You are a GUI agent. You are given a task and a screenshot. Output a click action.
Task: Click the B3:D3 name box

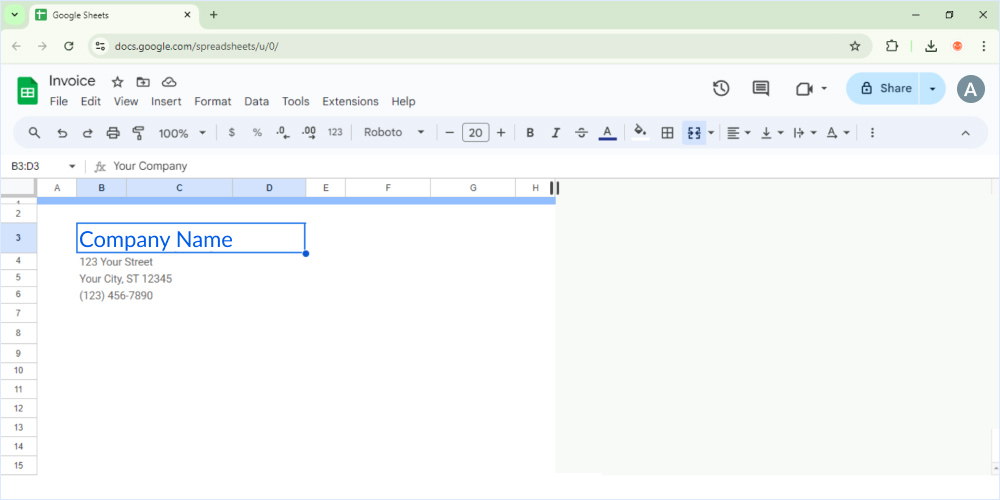coord(38,166)
